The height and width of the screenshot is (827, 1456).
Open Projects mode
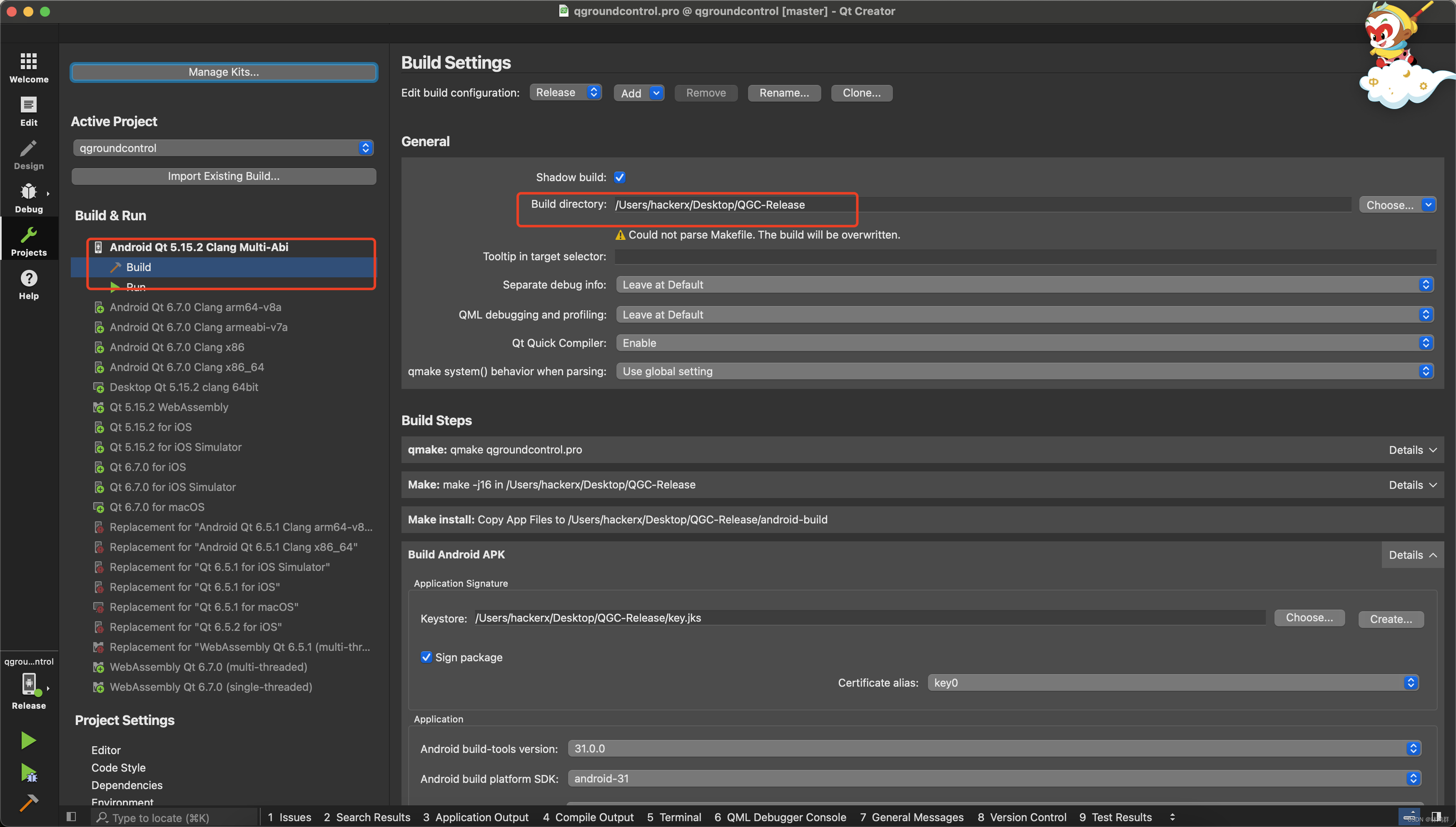(x=28, y=242)
